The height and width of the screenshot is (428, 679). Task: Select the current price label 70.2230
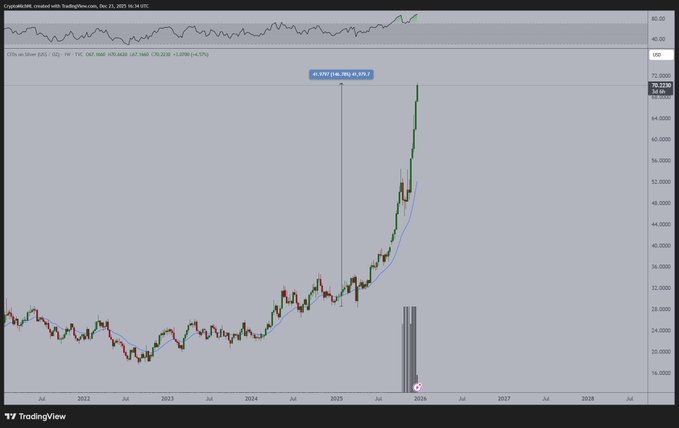(660, 86)
